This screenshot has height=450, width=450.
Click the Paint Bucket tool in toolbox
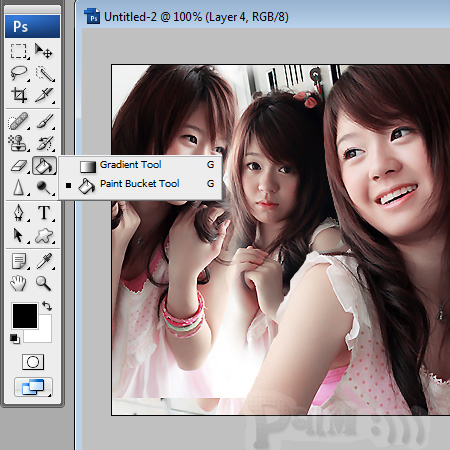(44, 166)
